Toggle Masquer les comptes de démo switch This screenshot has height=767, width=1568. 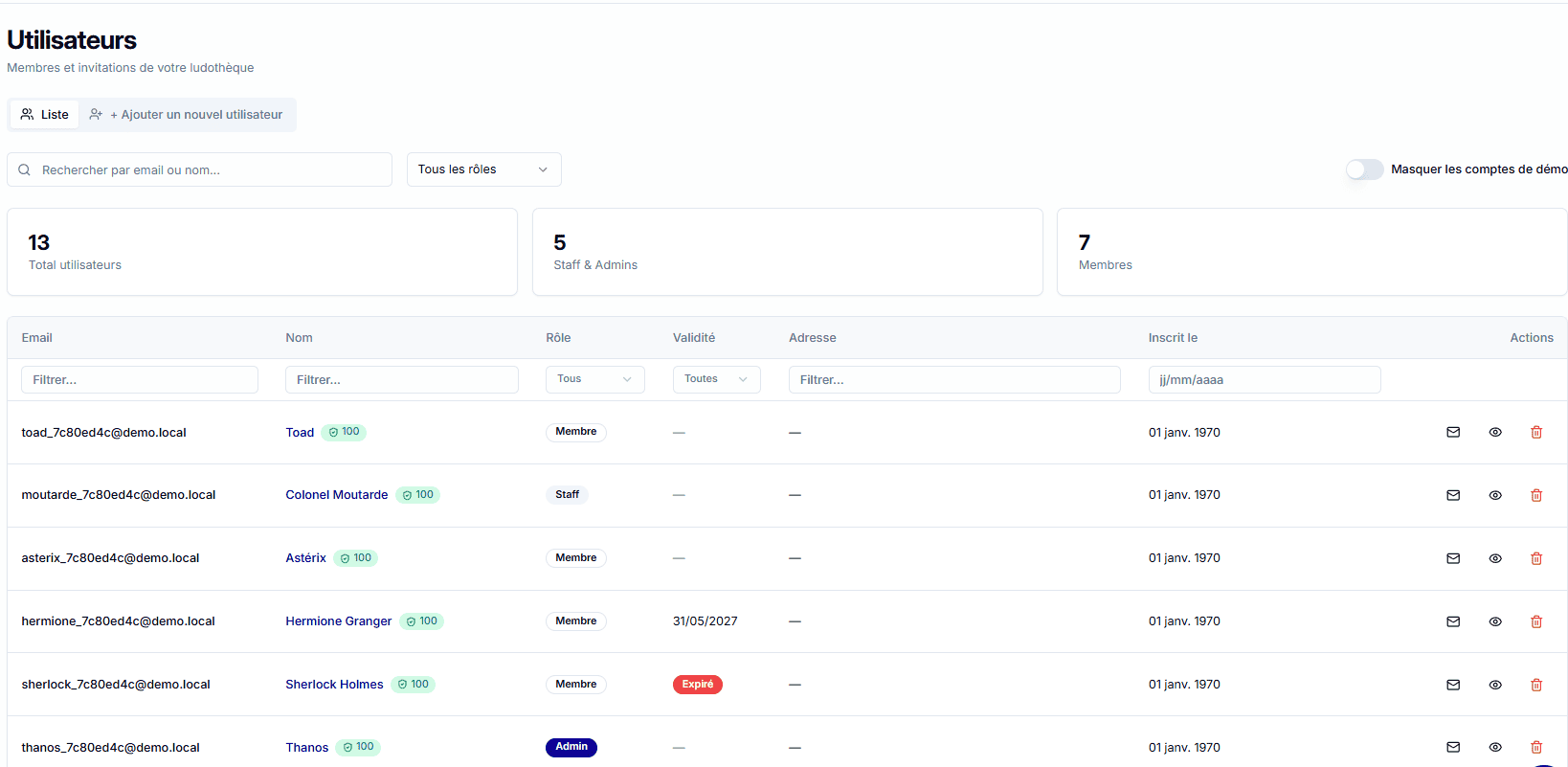point(1364,169)
